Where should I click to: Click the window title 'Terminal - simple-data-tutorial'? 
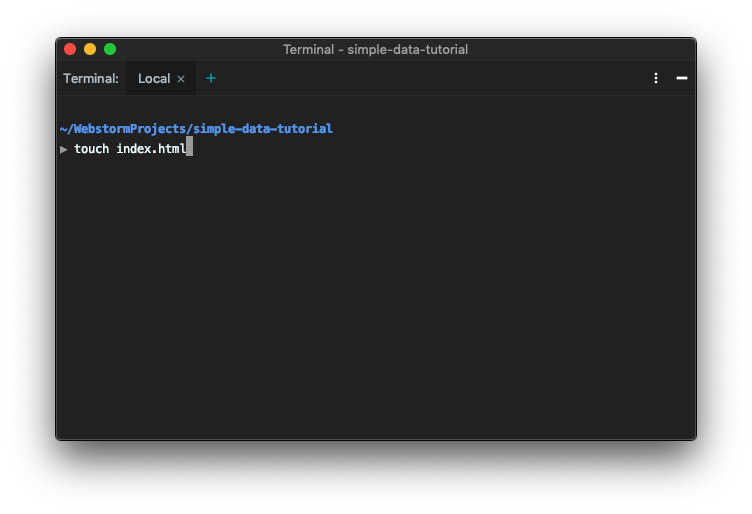(x=376, y=49)
